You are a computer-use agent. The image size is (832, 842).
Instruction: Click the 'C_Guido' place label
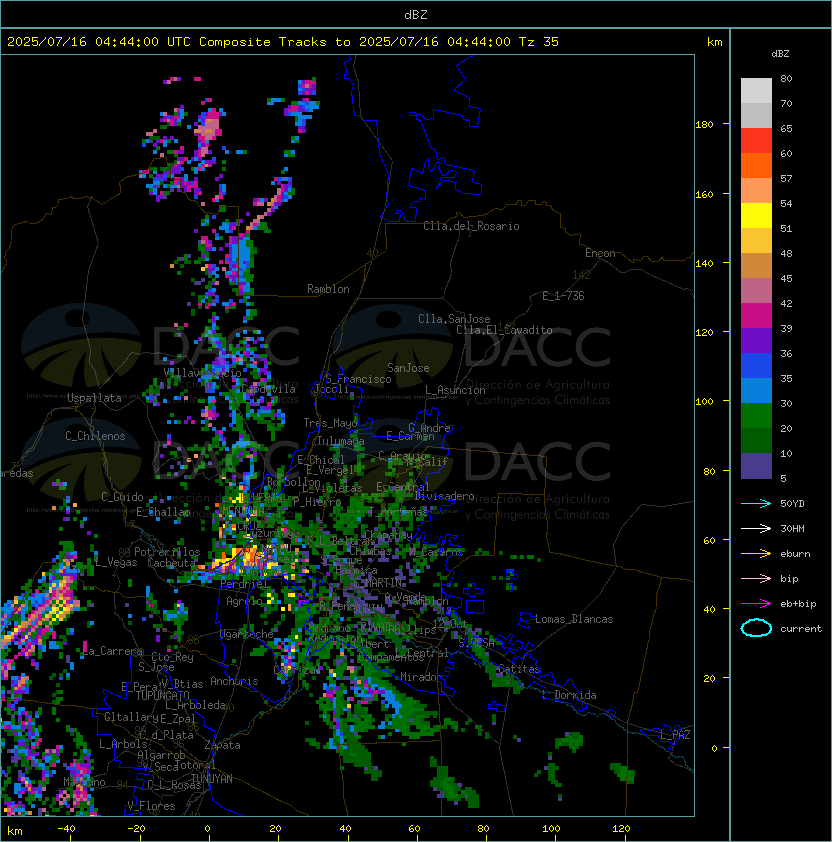pos(122,497)
